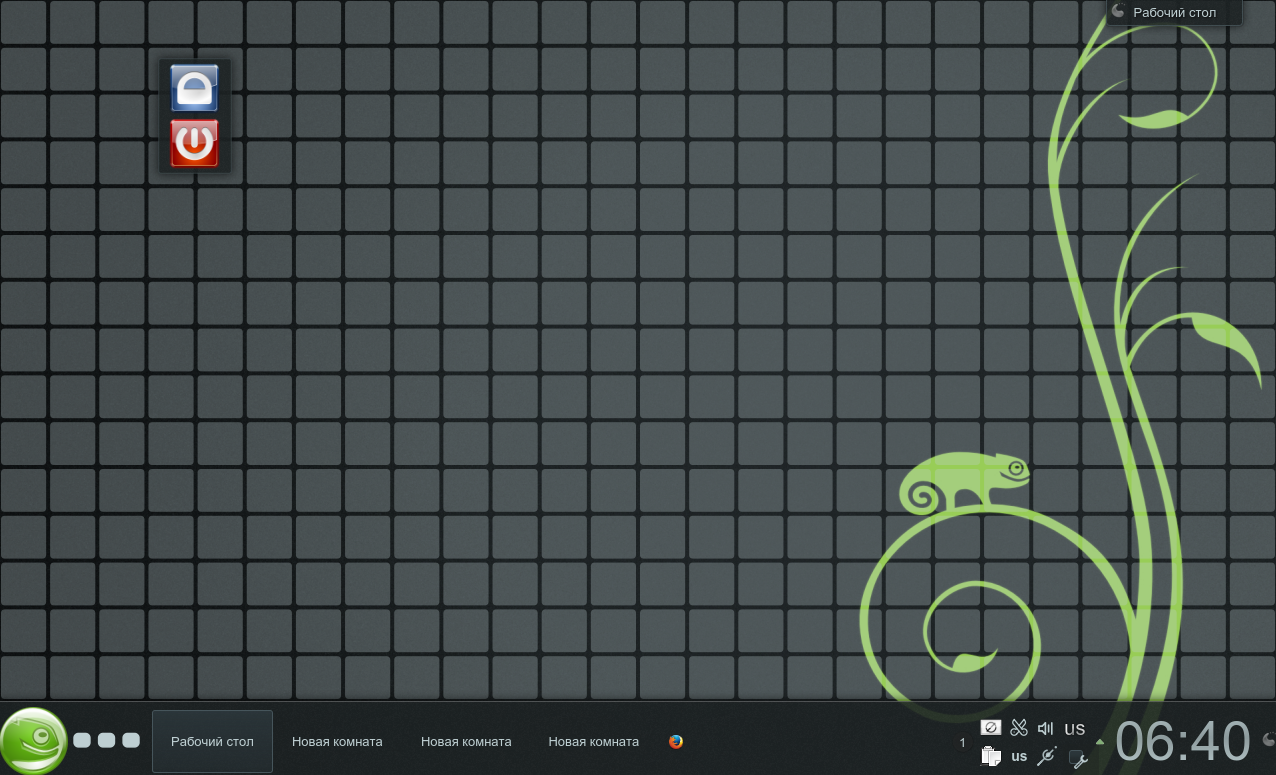This screenshot has width=1276, height=775.
Task: Click the red power/leave button
Action: [x=194, y=144]
